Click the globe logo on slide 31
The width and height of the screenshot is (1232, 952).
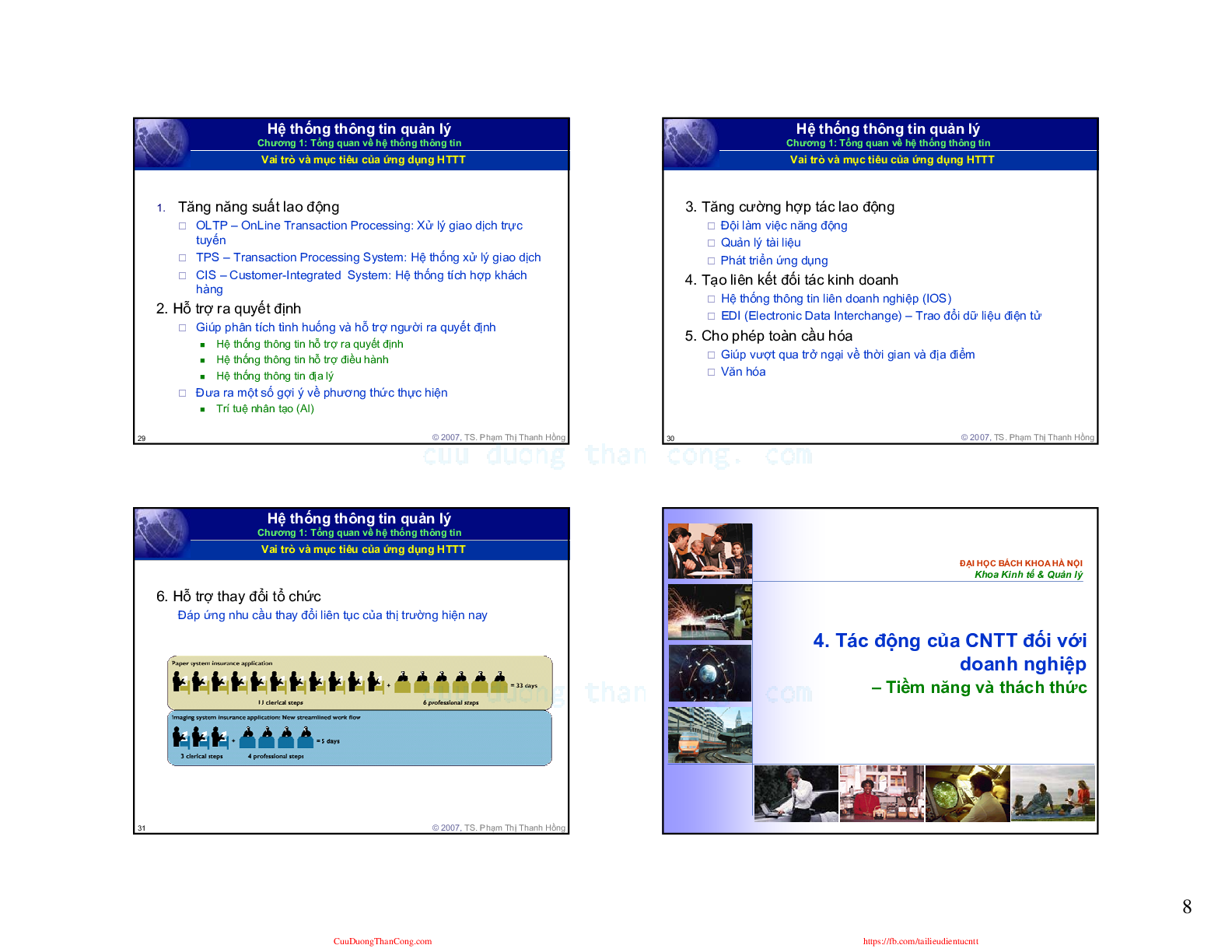pos(162,534)
